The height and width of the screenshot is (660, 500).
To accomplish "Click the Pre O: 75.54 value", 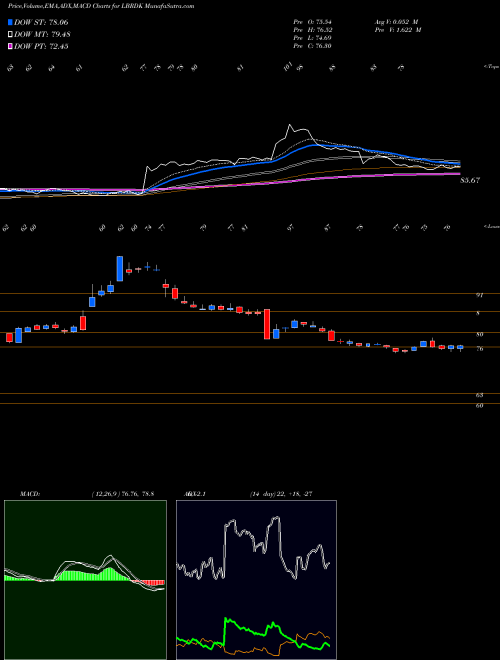I will tap(313, 21).
